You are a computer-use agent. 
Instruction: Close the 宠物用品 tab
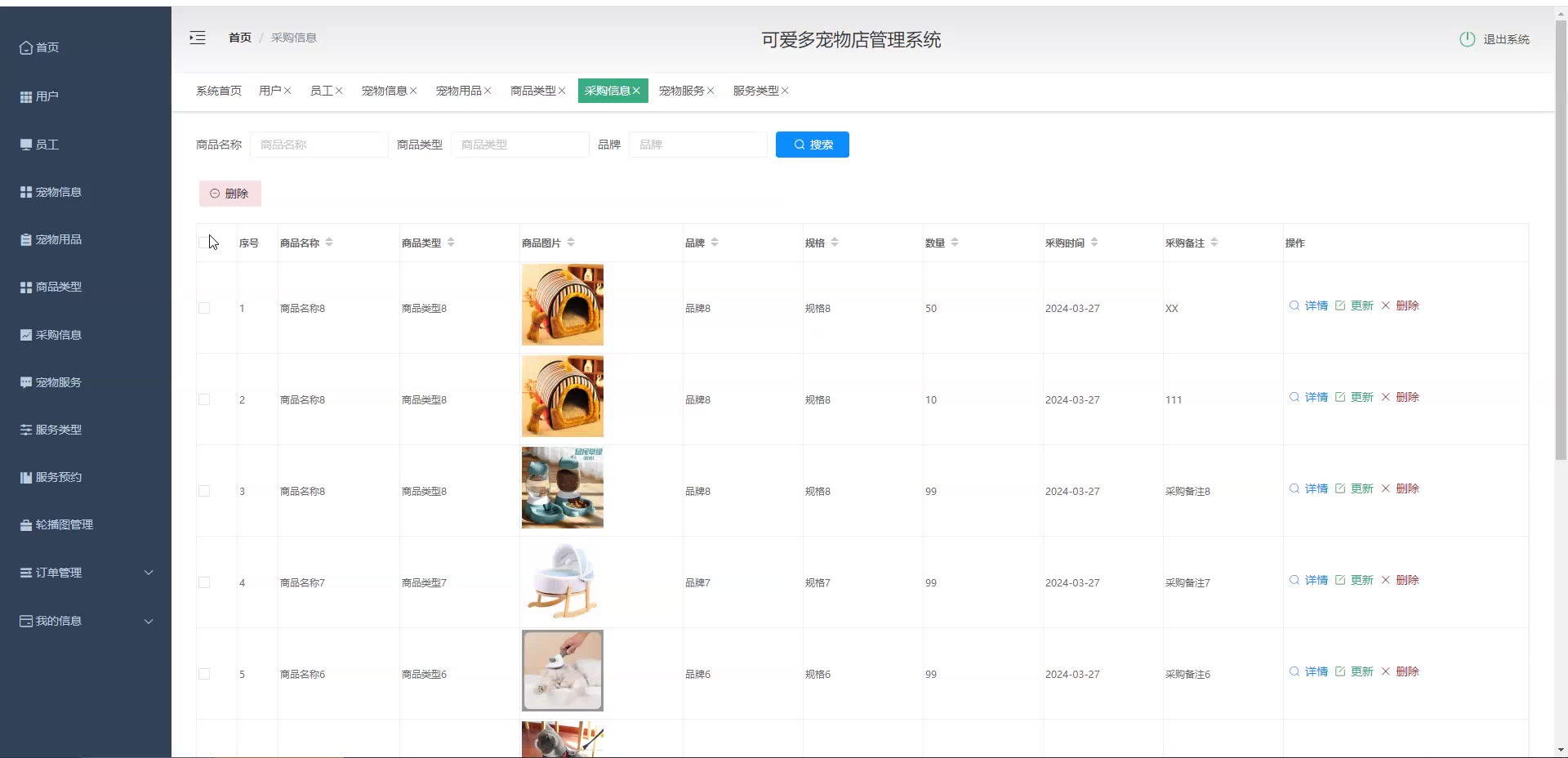pyautogui.click(x=488, y=91)
